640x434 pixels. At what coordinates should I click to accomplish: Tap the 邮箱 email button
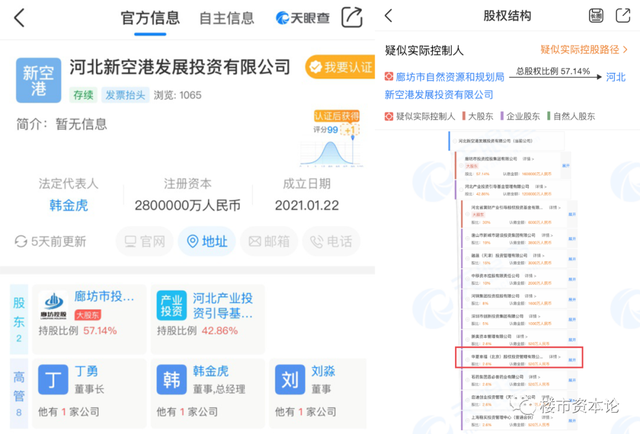point(269,241)
